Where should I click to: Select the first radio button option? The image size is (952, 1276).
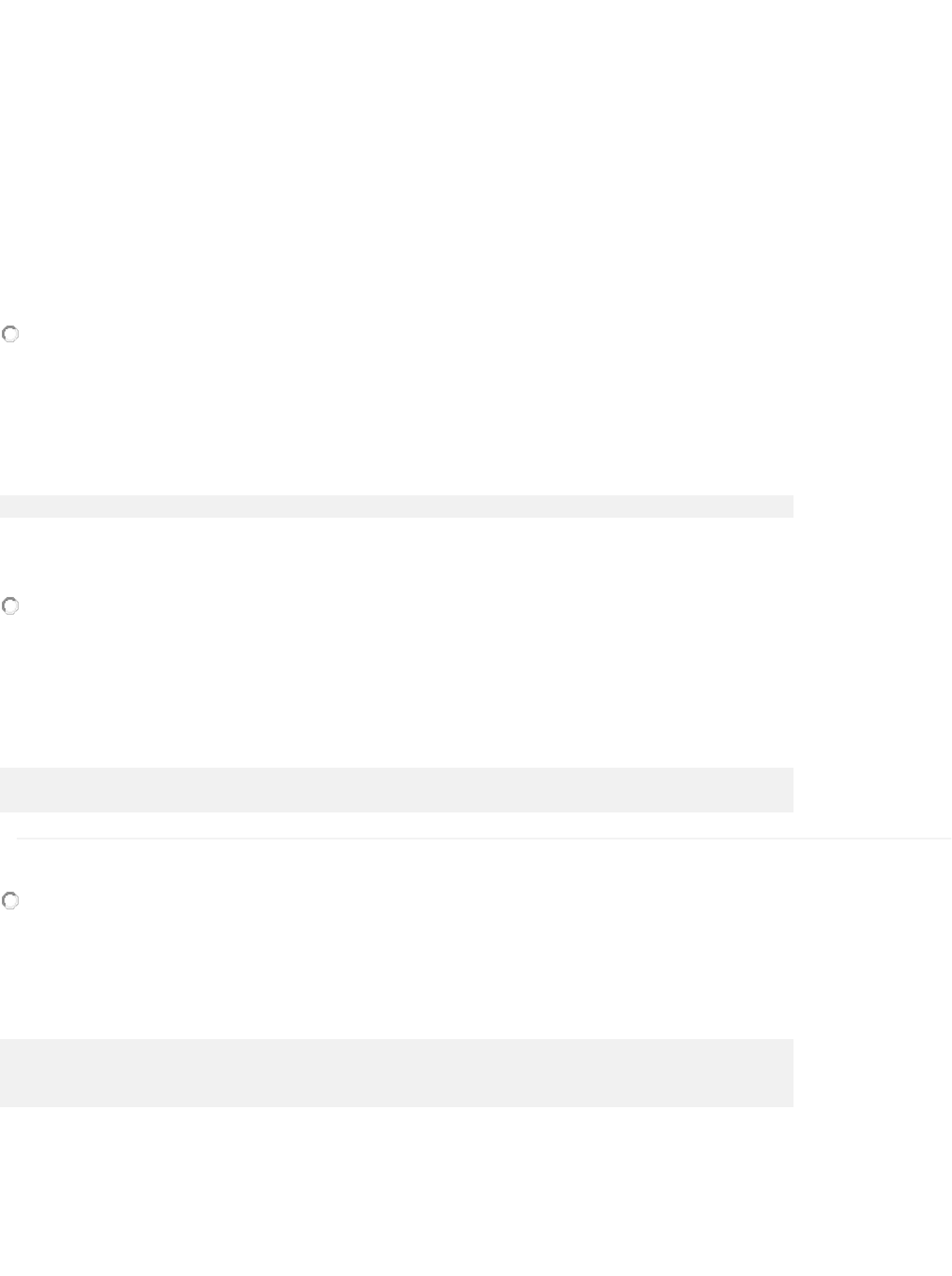pos(10,334)
